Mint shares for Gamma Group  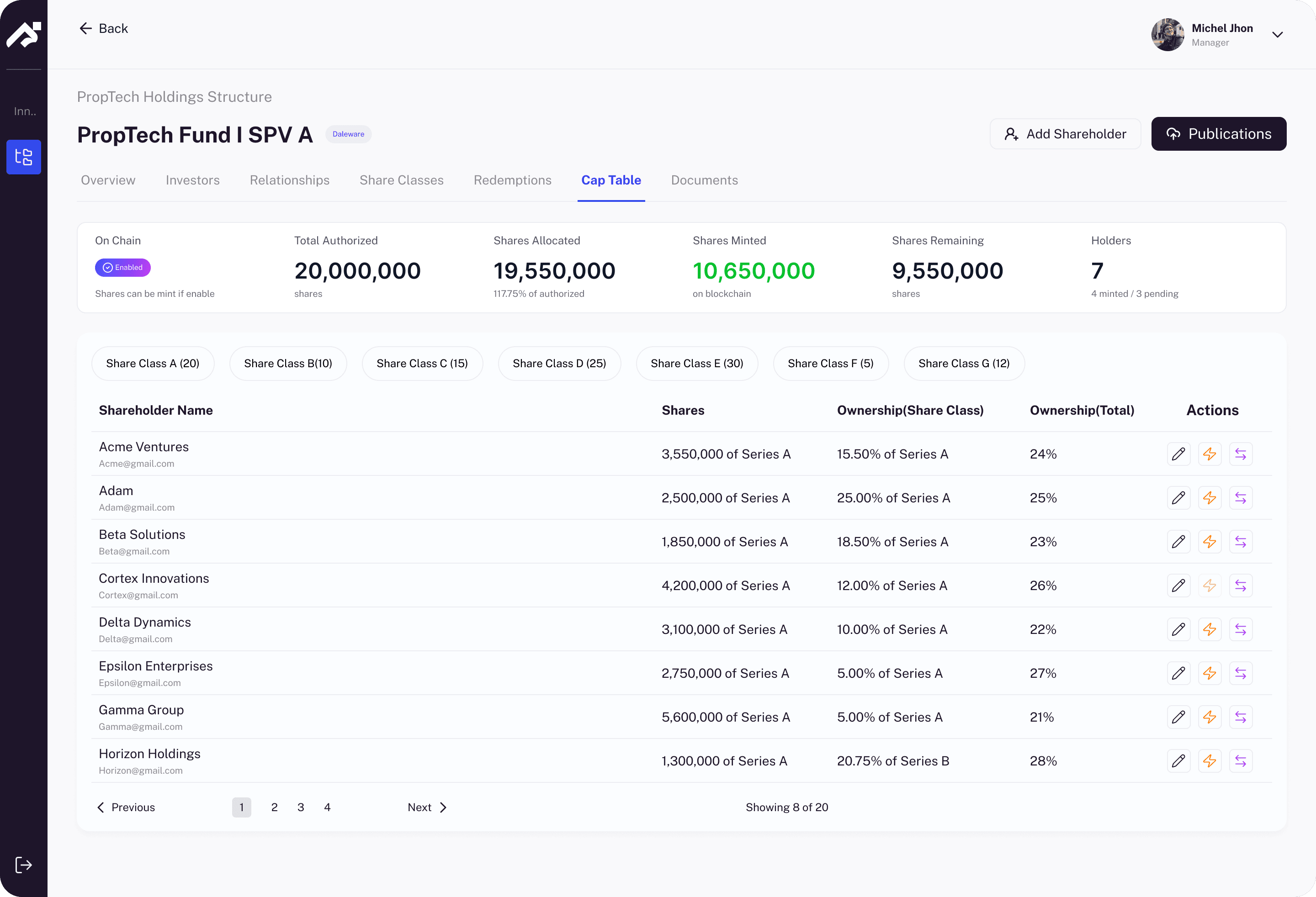coord(1210,717)
